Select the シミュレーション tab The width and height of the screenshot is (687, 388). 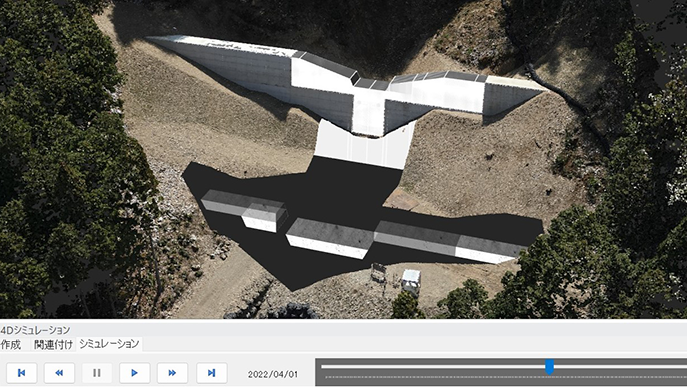tap(109, 344)
